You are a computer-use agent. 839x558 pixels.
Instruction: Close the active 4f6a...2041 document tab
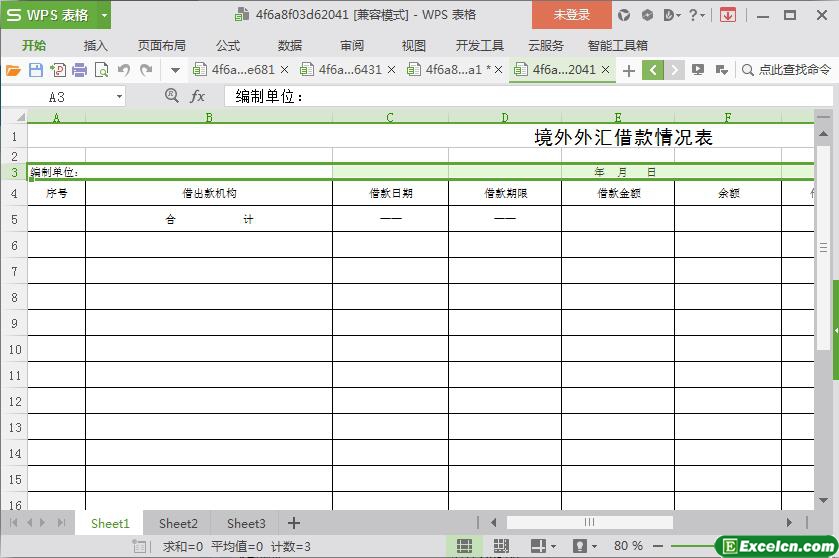[x=606, y=70]
